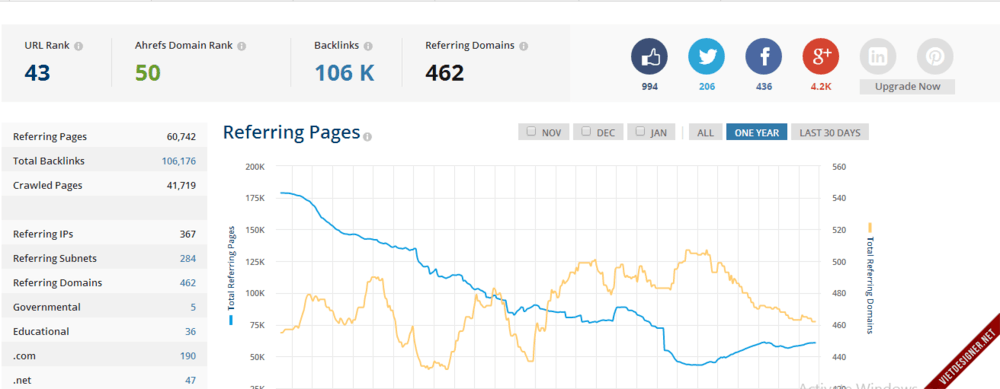The height and width of the screenshot is (389, 1000).
Task: Click the Referring Pages sidebar row
Action: [x=104, y=136]
